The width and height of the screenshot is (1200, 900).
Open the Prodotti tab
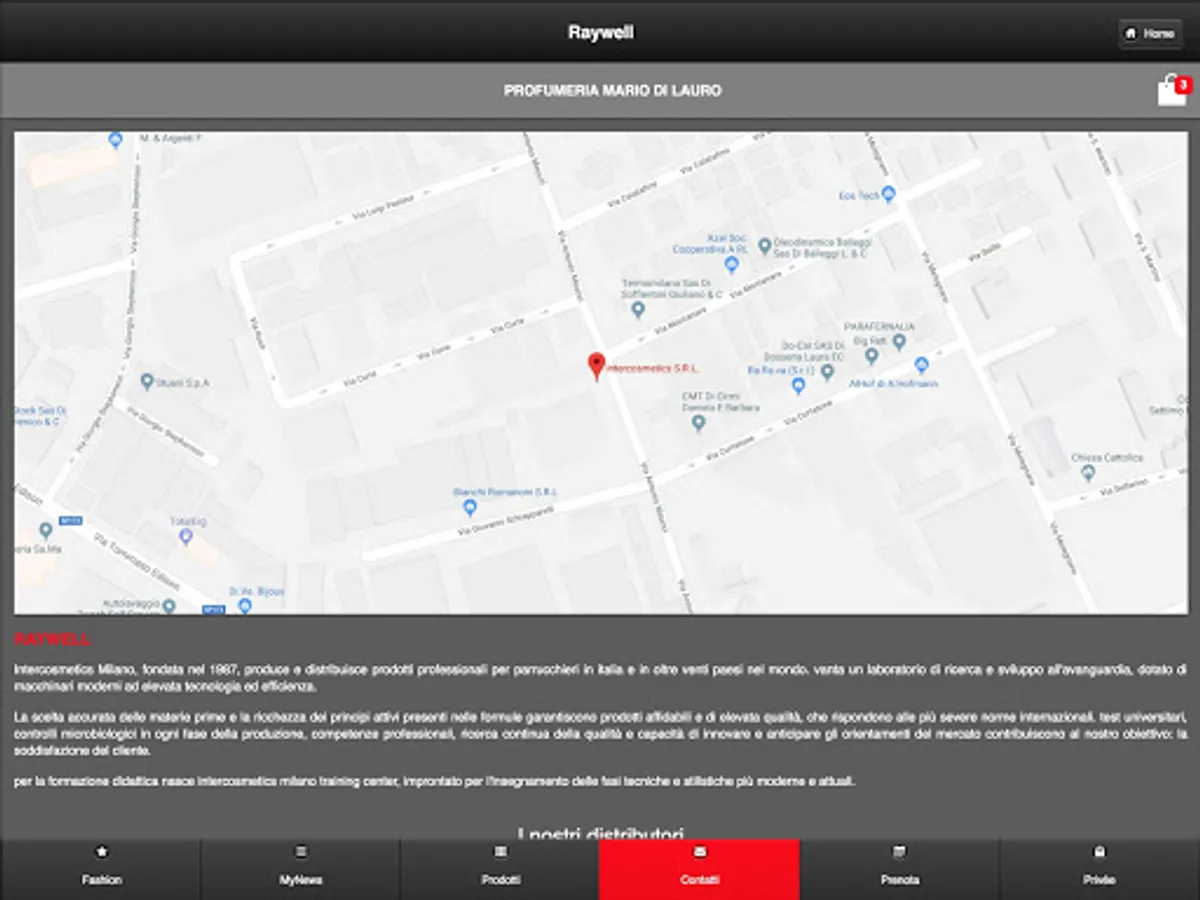500,869
